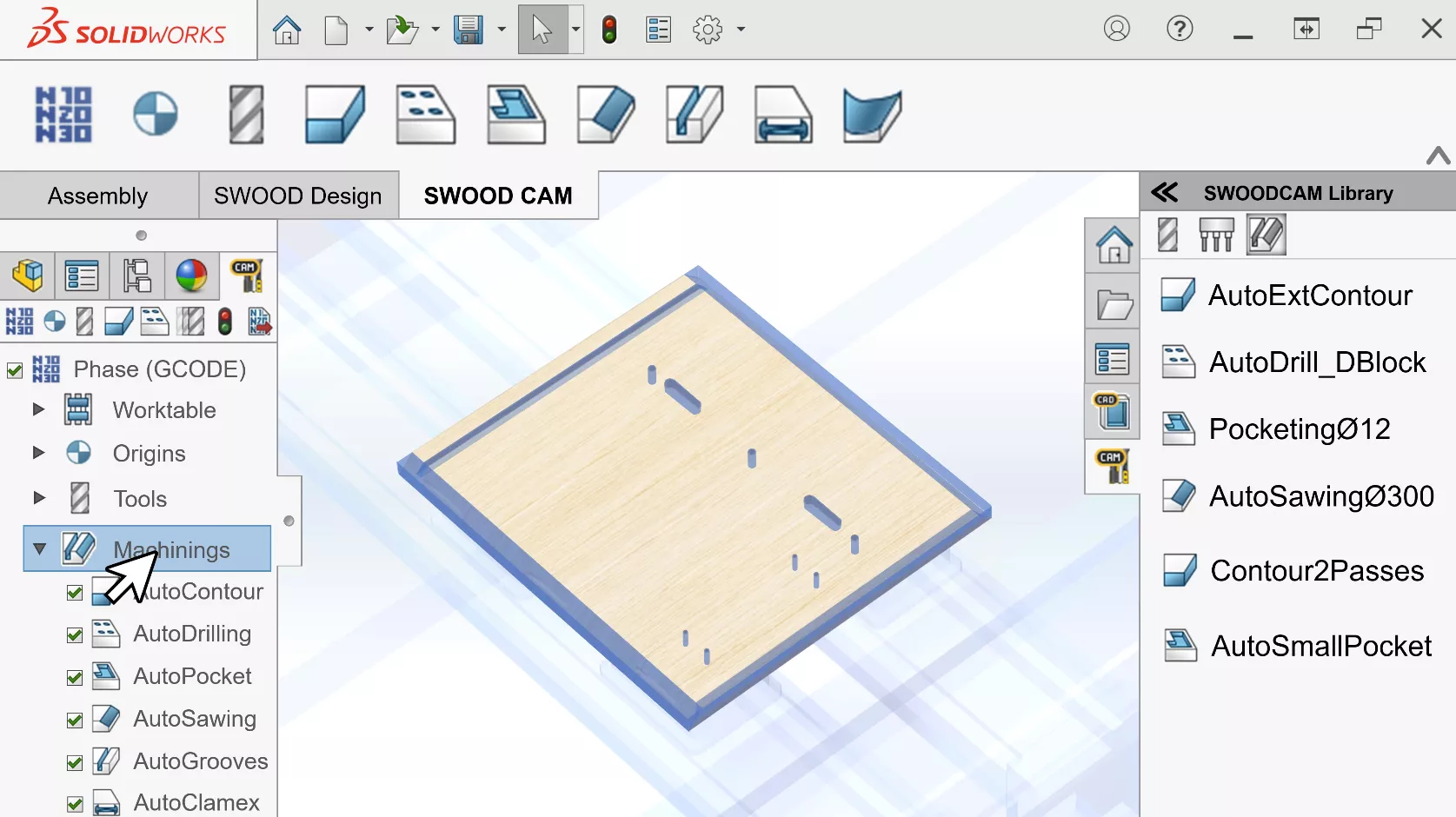Switch to the SWOOD Design tab
The width and height of the screenshot is (1456, 817).
(298, 196)
